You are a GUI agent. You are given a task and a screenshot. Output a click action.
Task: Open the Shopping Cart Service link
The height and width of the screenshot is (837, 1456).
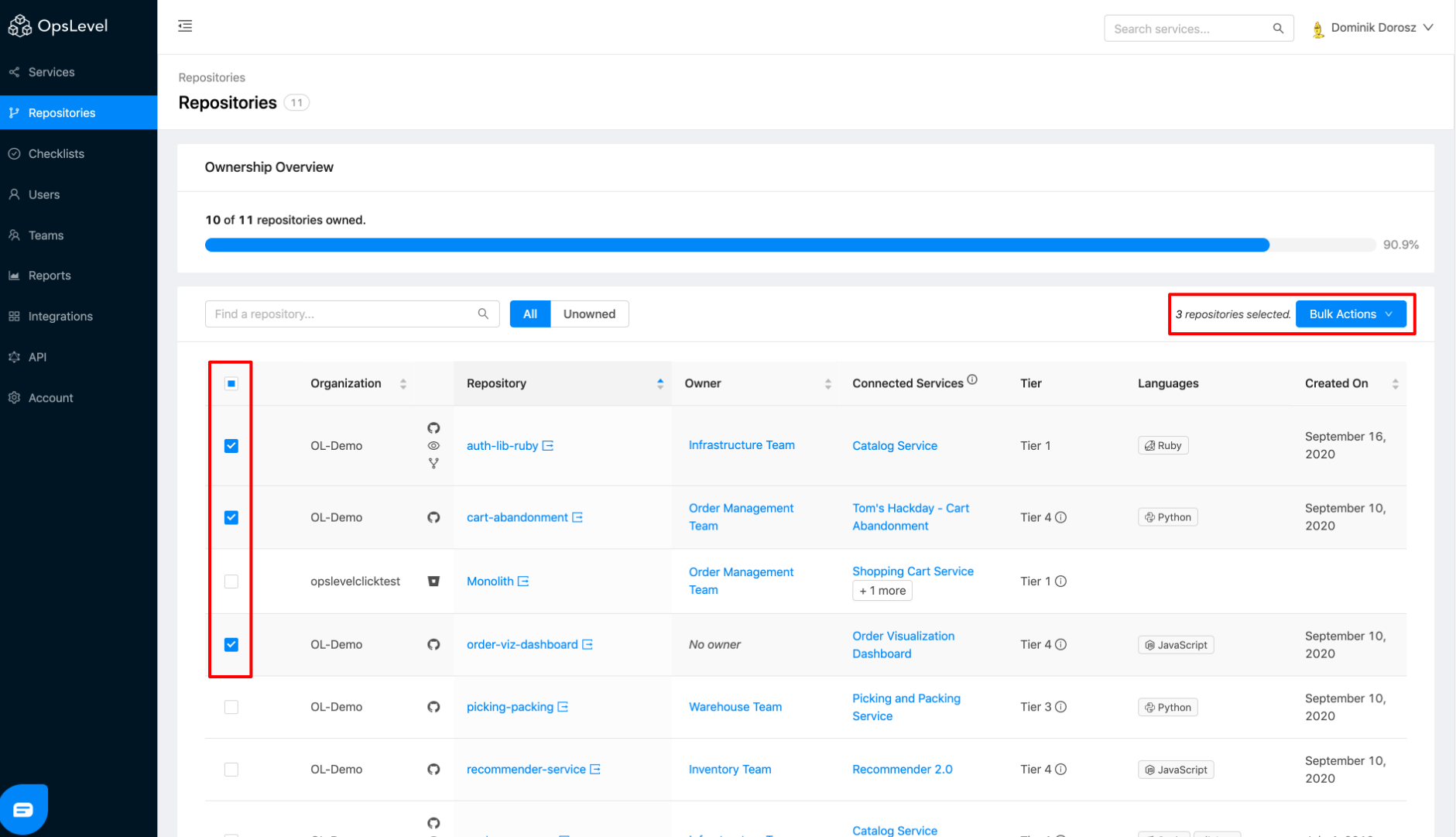(913, 571)
